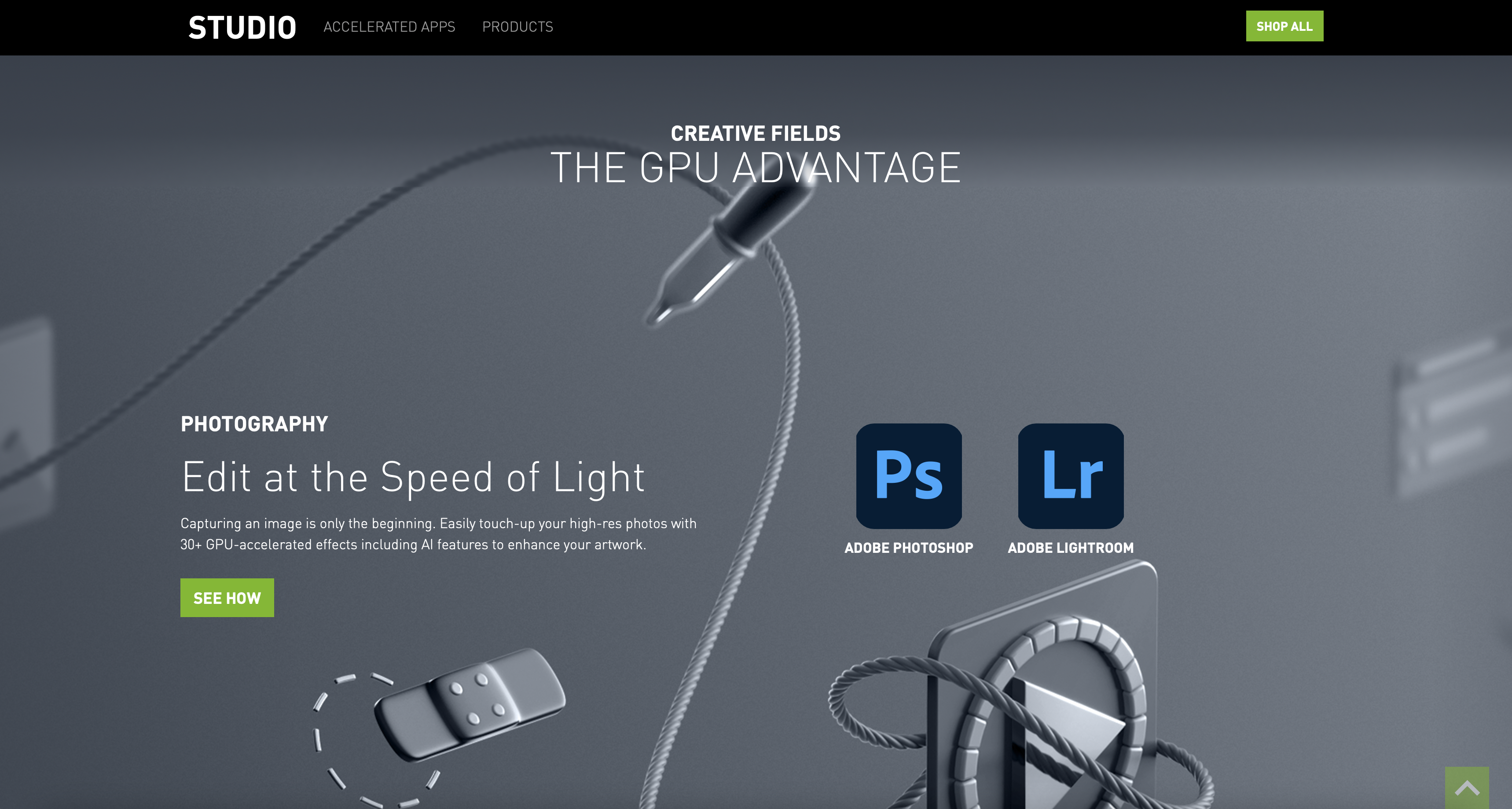The width and height of the screenshot is (1512, 809).
Task: Click the green Shop All button
Action: [1284, 26]
